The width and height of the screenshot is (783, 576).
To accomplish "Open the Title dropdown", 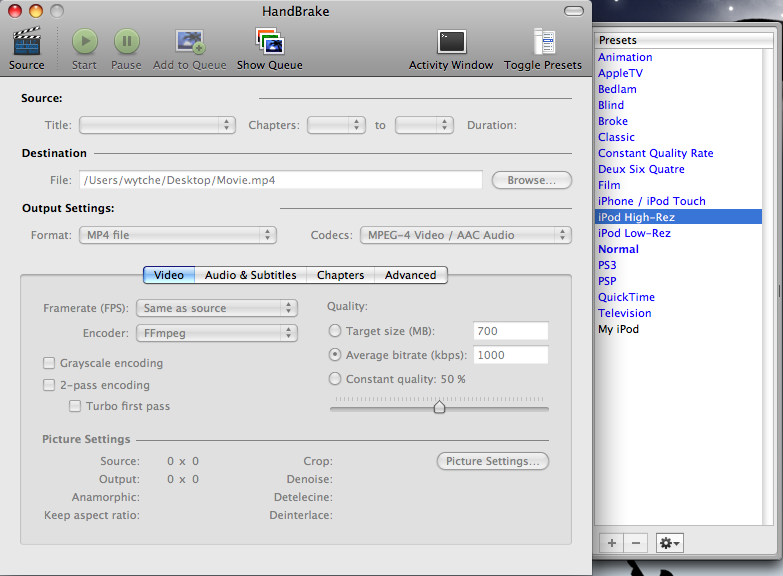I will coord(157,125).
